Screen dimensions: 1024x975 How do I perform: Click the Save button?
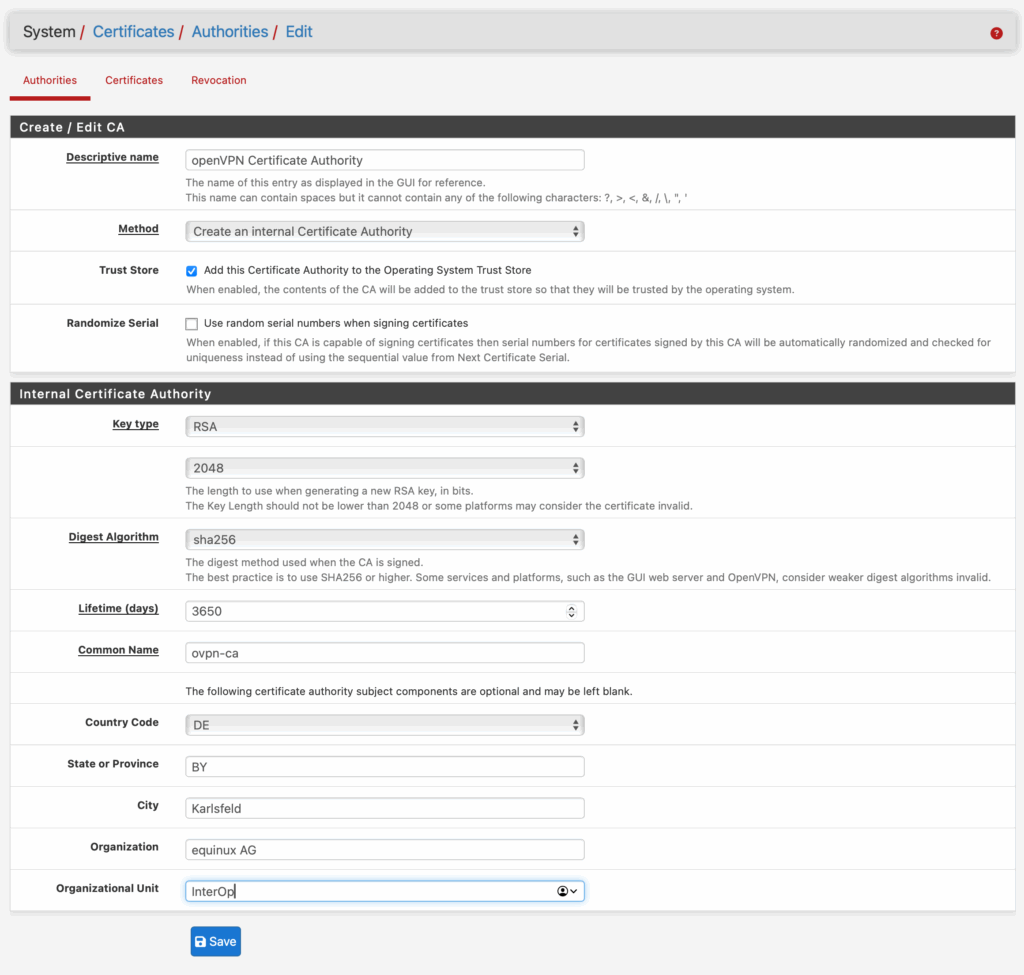[216, 941]
